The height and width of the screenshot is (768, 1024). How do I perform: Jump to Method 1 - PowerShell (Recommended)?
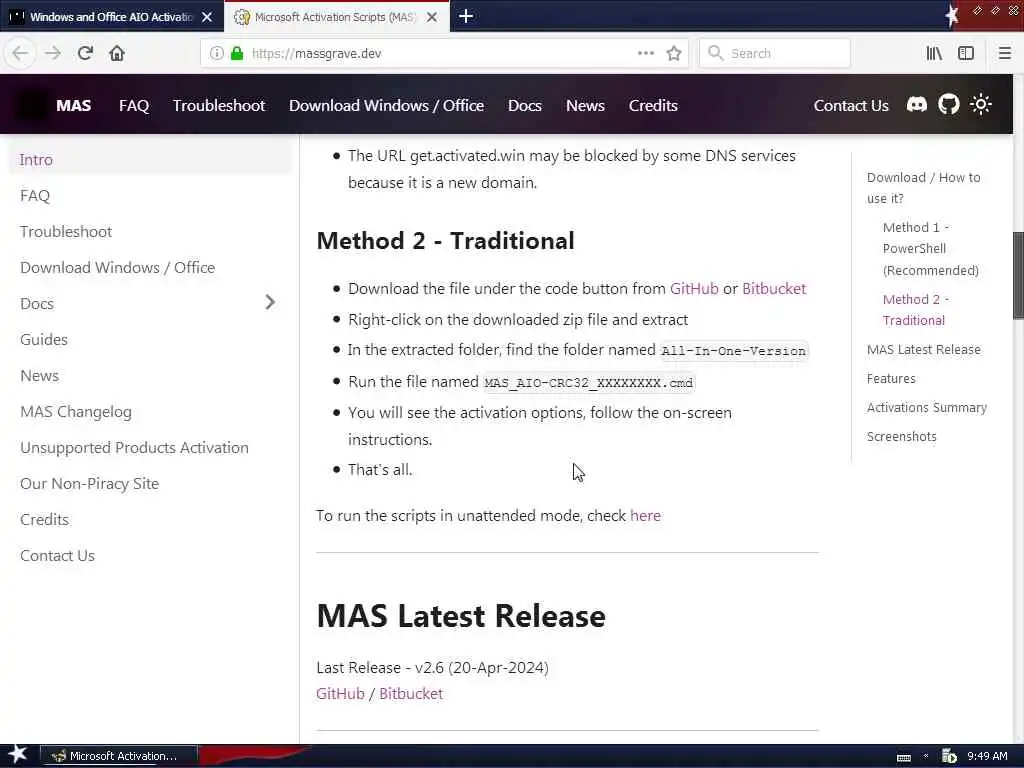point(931,248)
